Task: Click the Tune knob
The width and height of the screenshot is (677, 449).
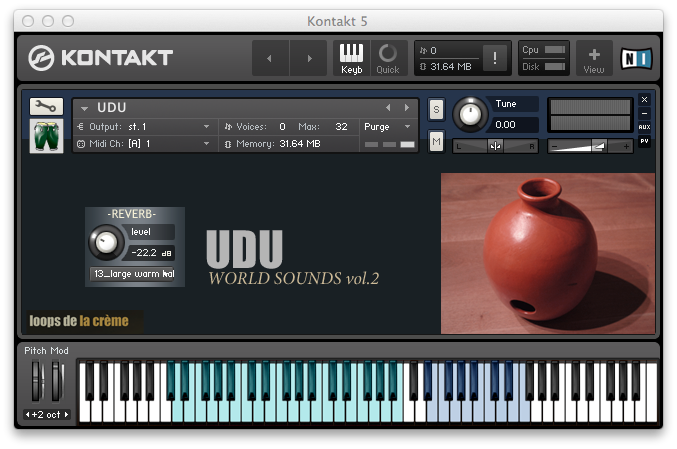Action: click(x=470, y=114)
